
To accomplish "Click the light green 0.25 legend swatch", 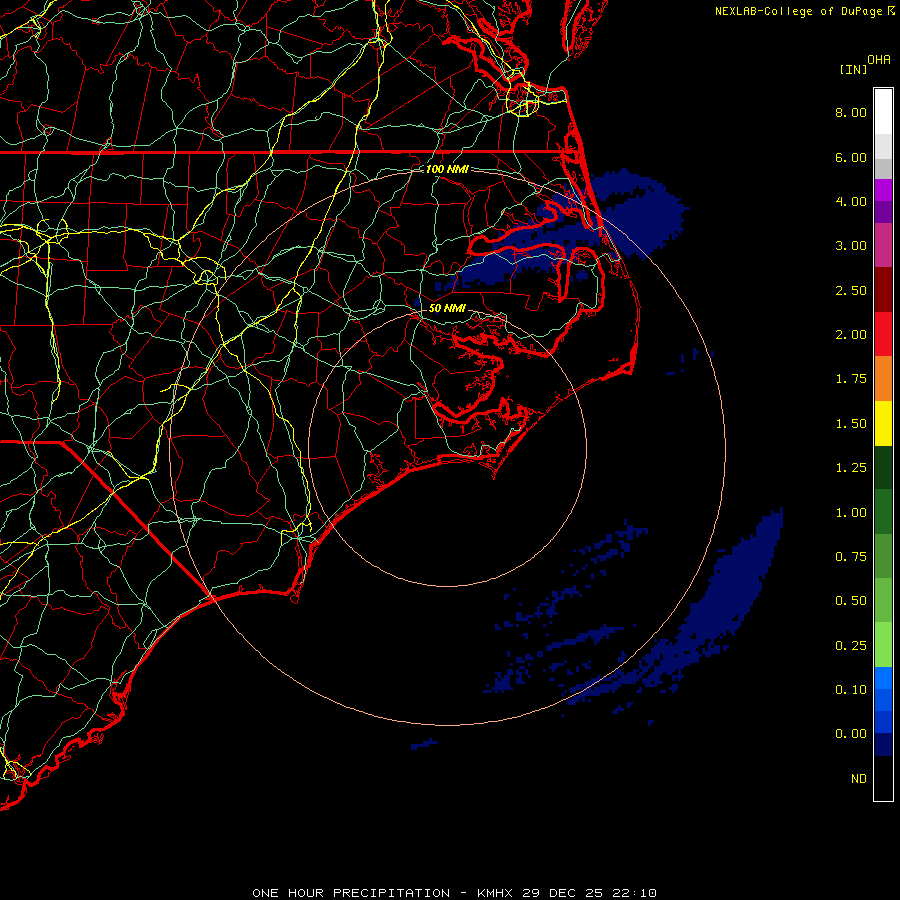I will (883, 645).
